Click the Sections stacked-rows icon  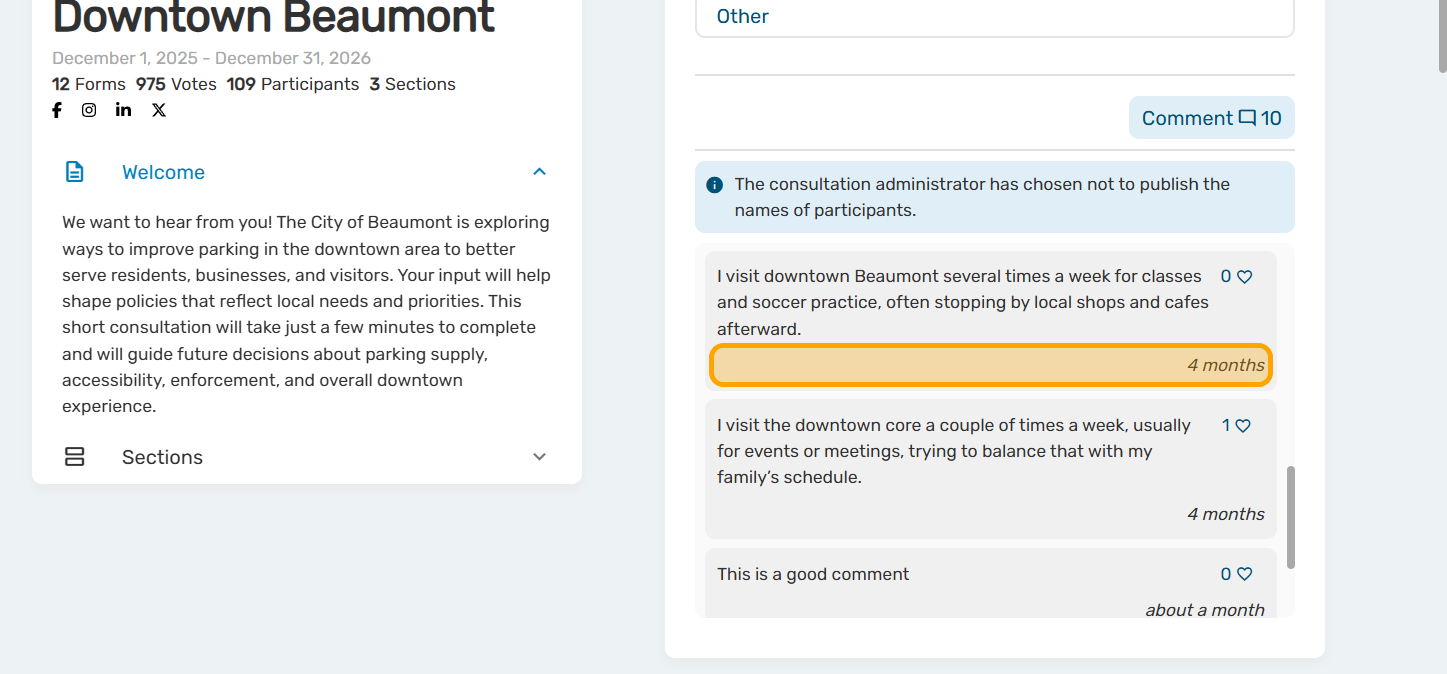75,457
